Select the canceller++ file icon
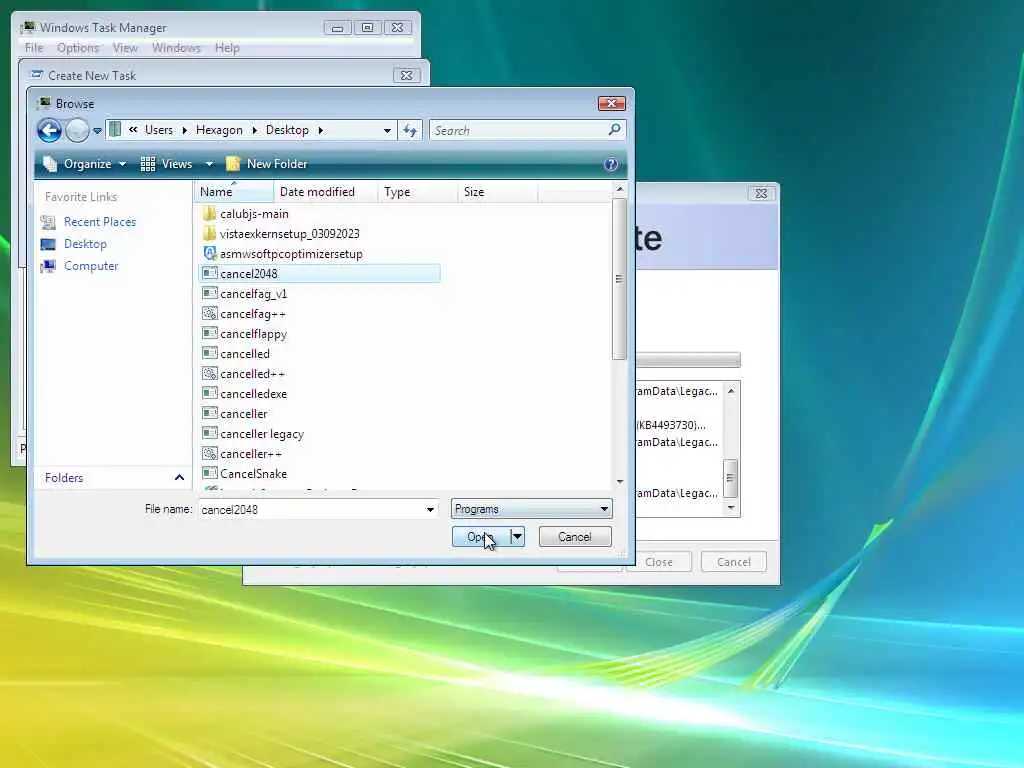 (x=210, y=453)
